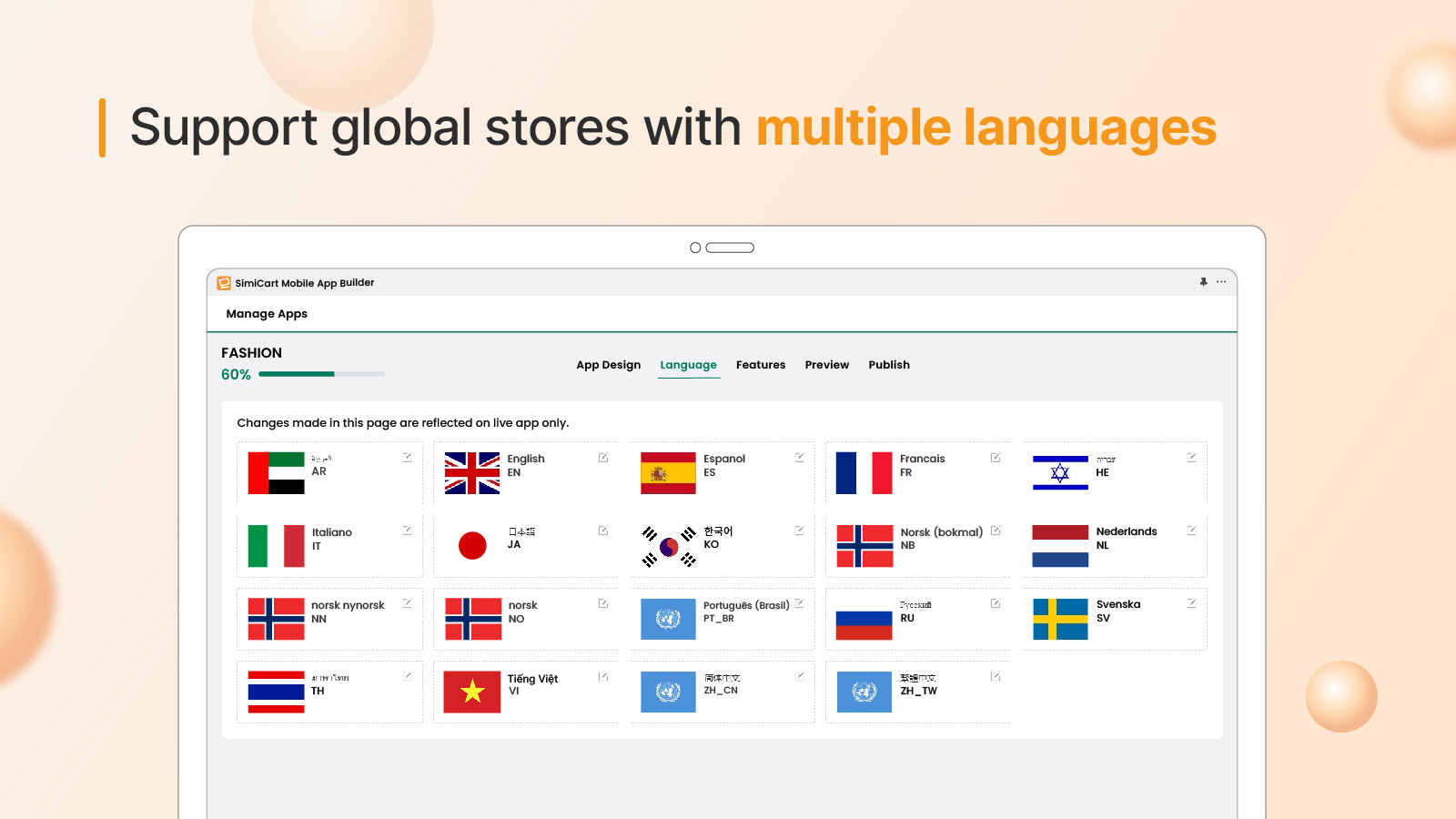Click the Russia flag thumbnail
The width and height of the screenshot is (1456, 819).
[x=864, y=619]
